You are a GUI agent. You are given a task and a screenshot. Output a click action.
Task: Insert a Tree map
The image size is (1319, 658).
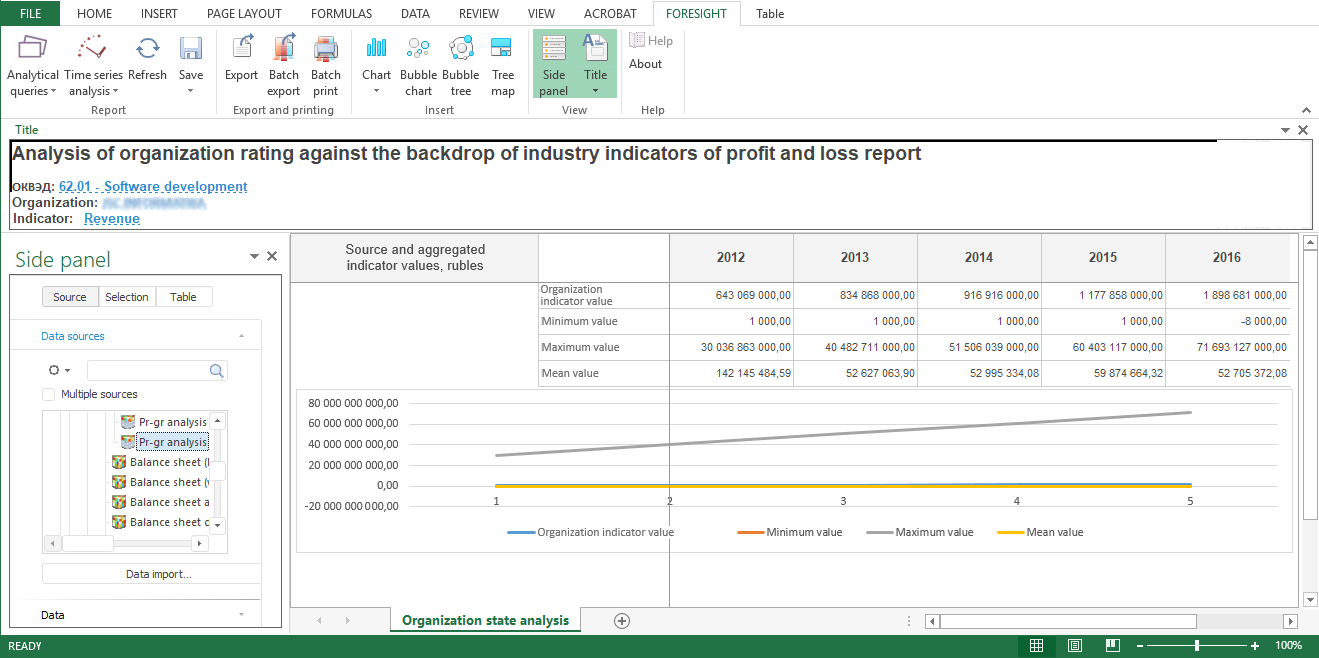(502, 65)
